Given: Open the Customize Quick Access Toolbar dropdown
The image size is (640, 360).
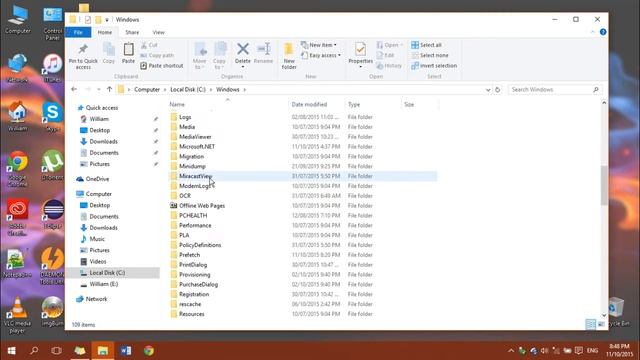Looking at the screenshot, I should tap(107, 20).
